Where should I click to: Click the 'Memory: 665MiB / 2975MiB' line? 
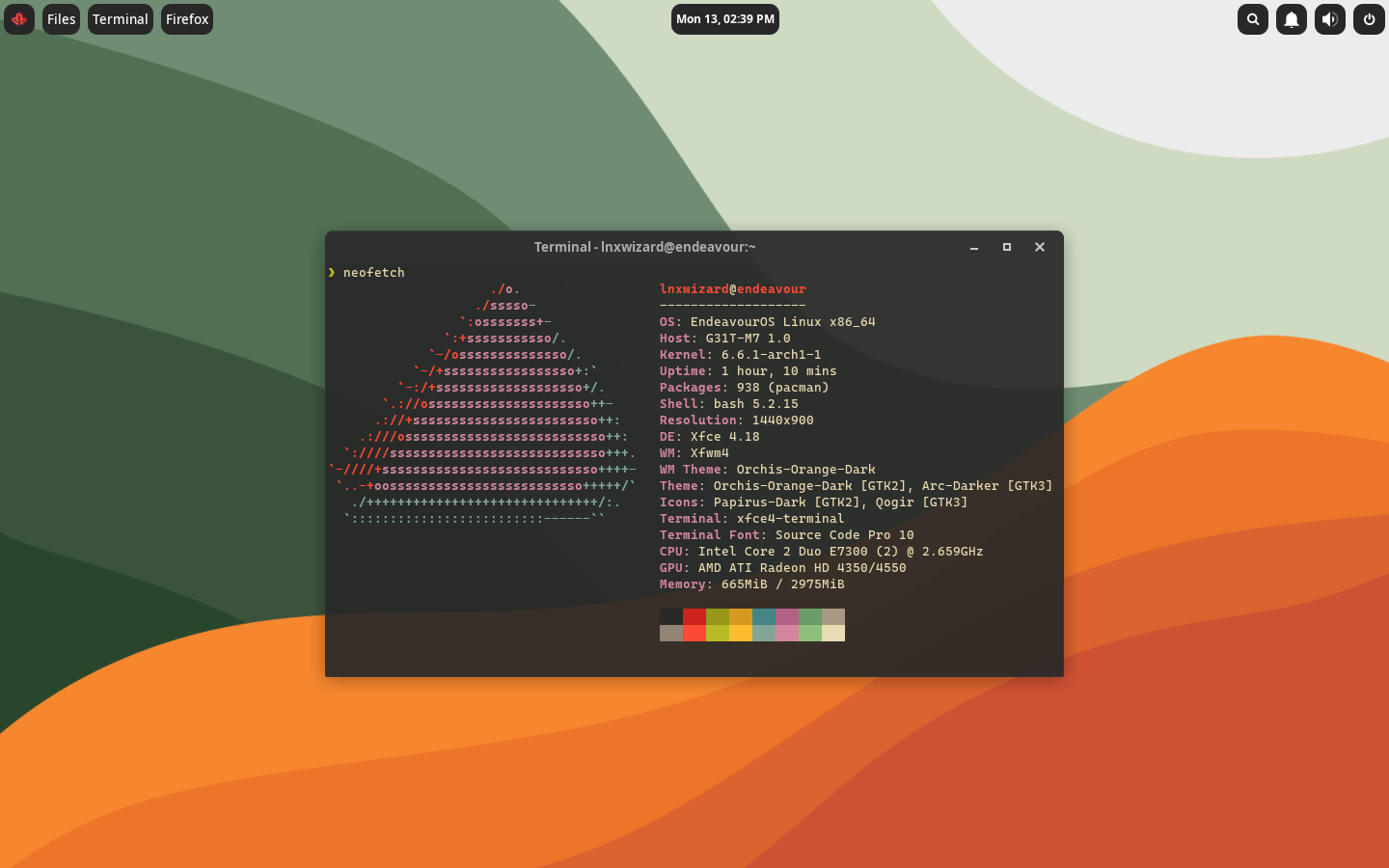coord(752,584)
